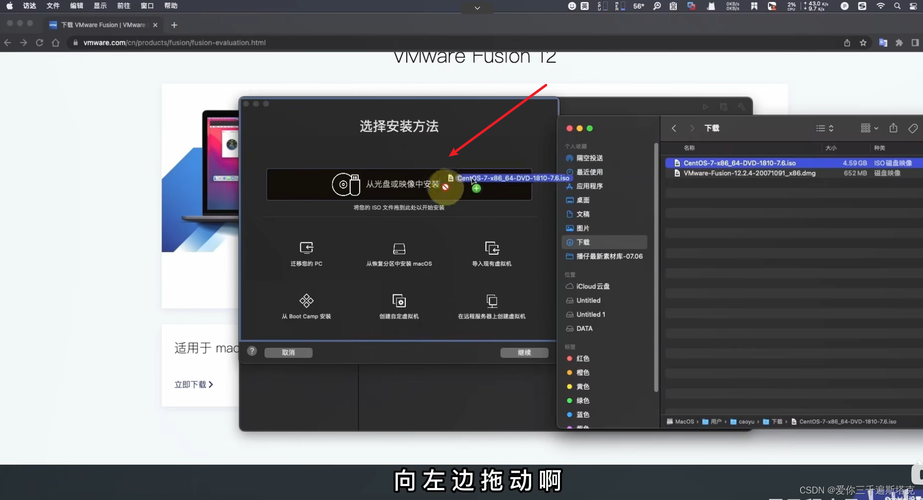Click the browser address bar URL
This screenshot has height=500, width=923.
[174, 42]
